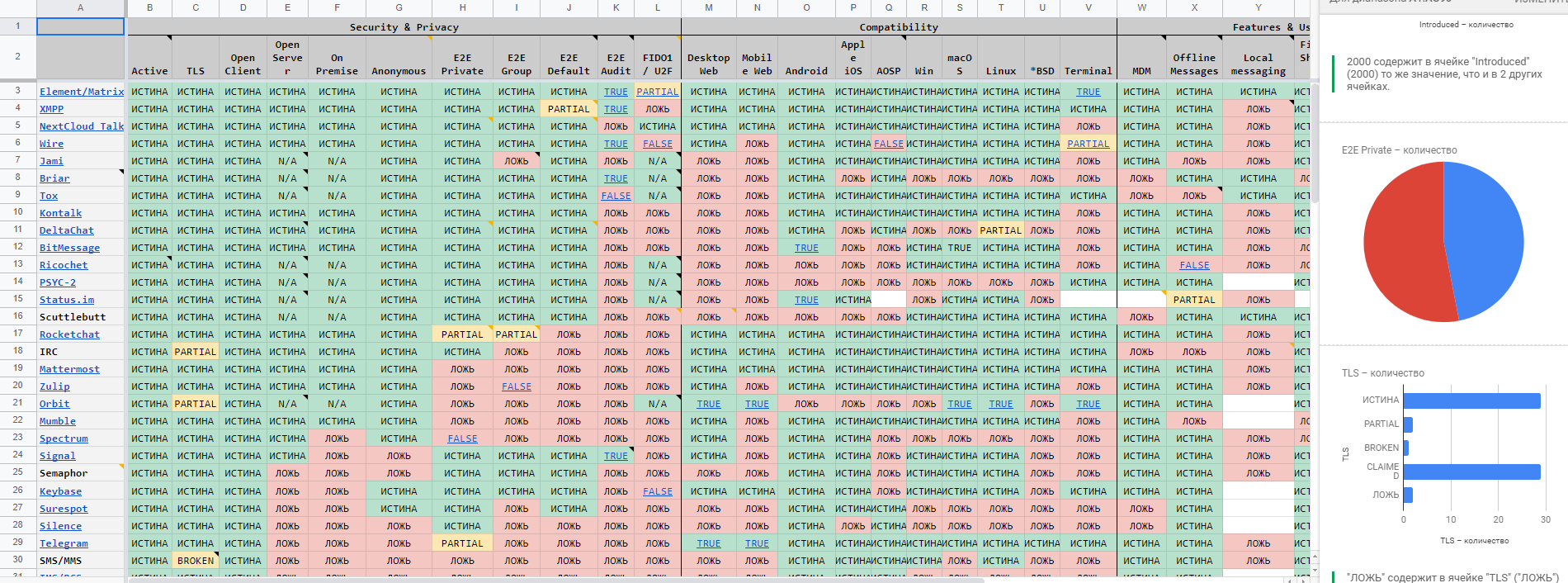Image resolution: width=1568 pixels, height=583 pixels.
Task: Select entire column A via its header
Action: point(80,7)
